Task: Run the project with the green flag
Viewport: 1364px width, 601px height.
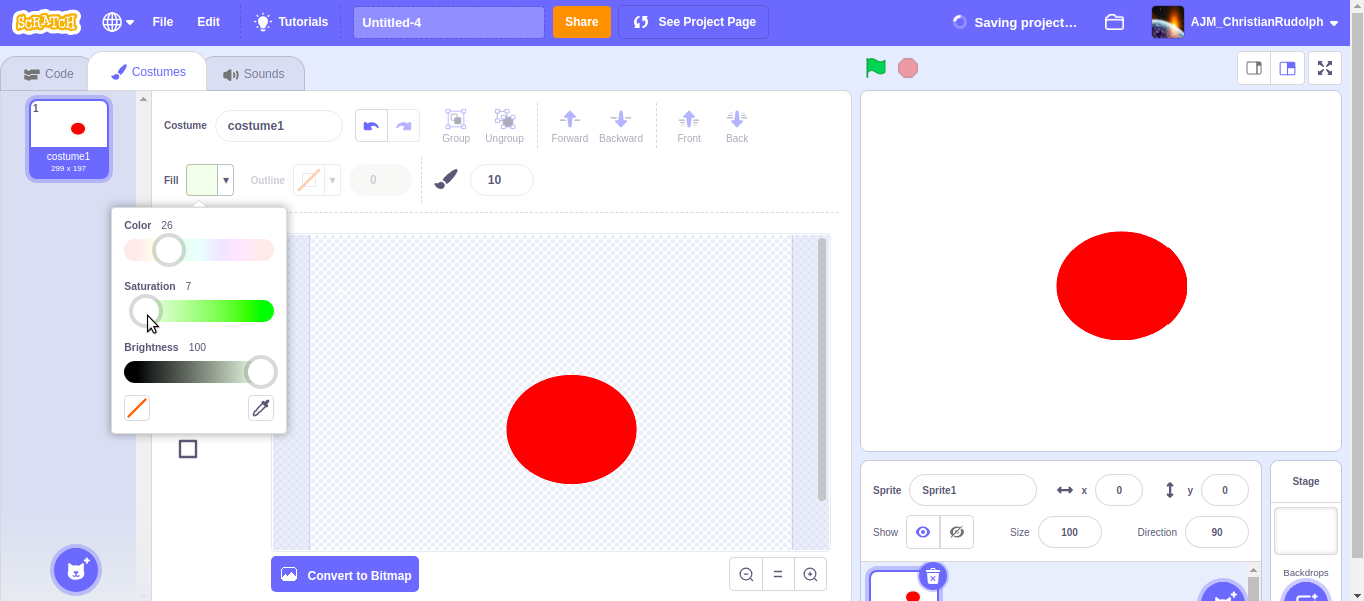Action: coord(874,67)
